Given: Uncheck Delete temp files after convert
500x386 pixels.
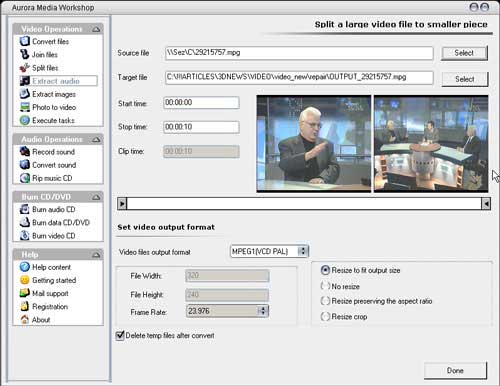Looking at the screenshot, I should click(x=120, y=335).
